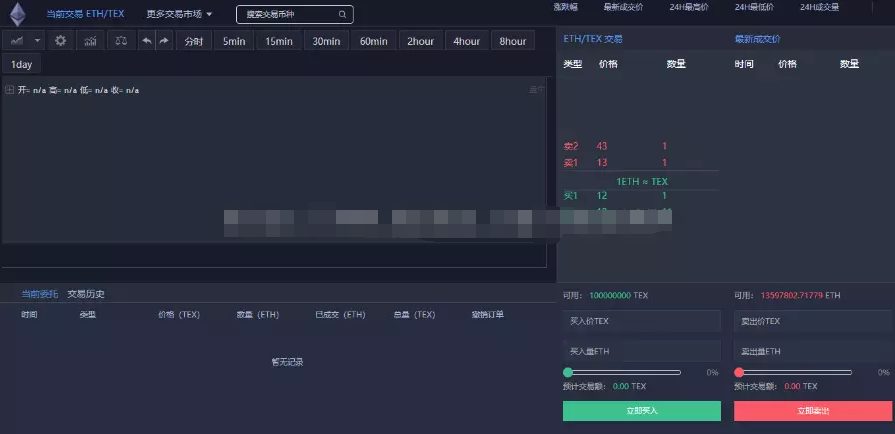
Task: Select the 4hour timeframe
Action: coord(466,41)
